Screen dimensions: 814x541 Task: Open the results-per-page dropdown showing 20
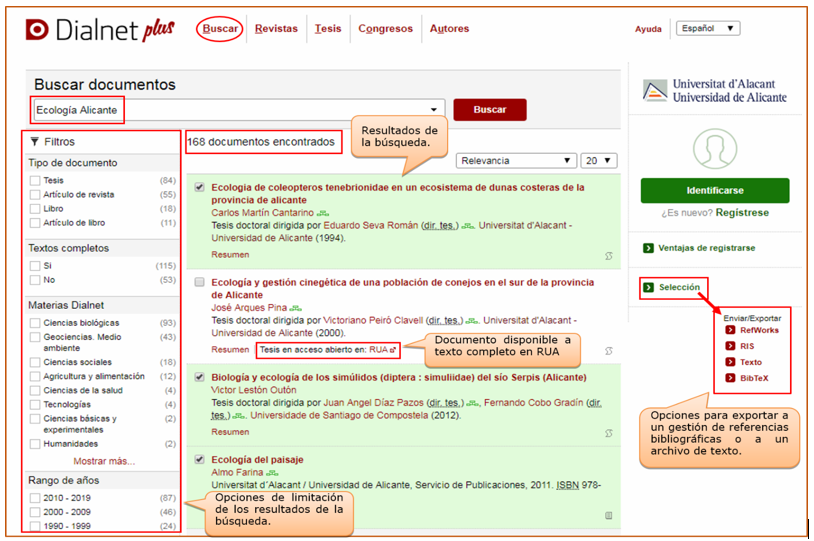[600, 160]
